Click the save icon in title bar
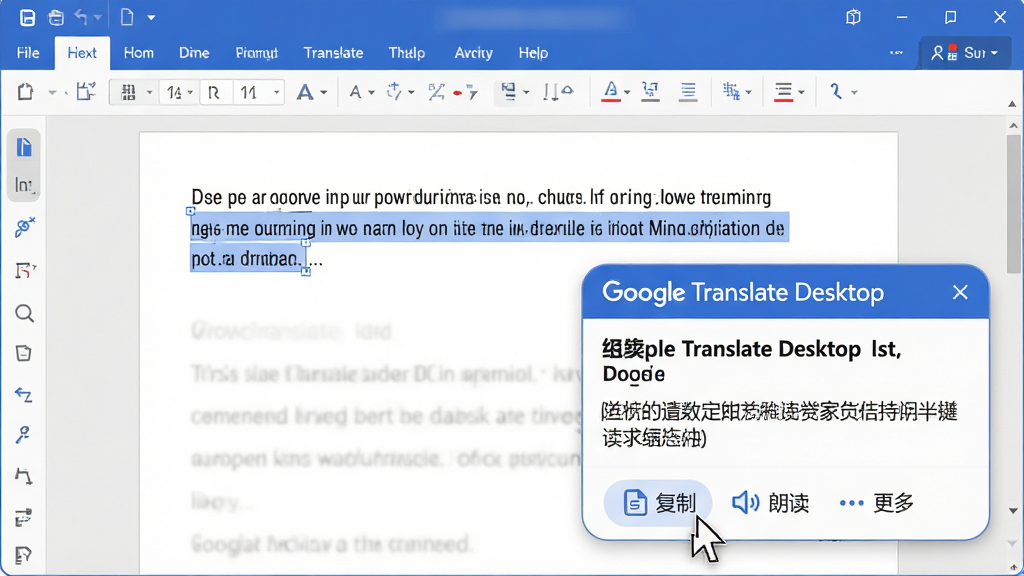Image resolution: width=1024 pixels, height=576 pixels. (27, 18)
